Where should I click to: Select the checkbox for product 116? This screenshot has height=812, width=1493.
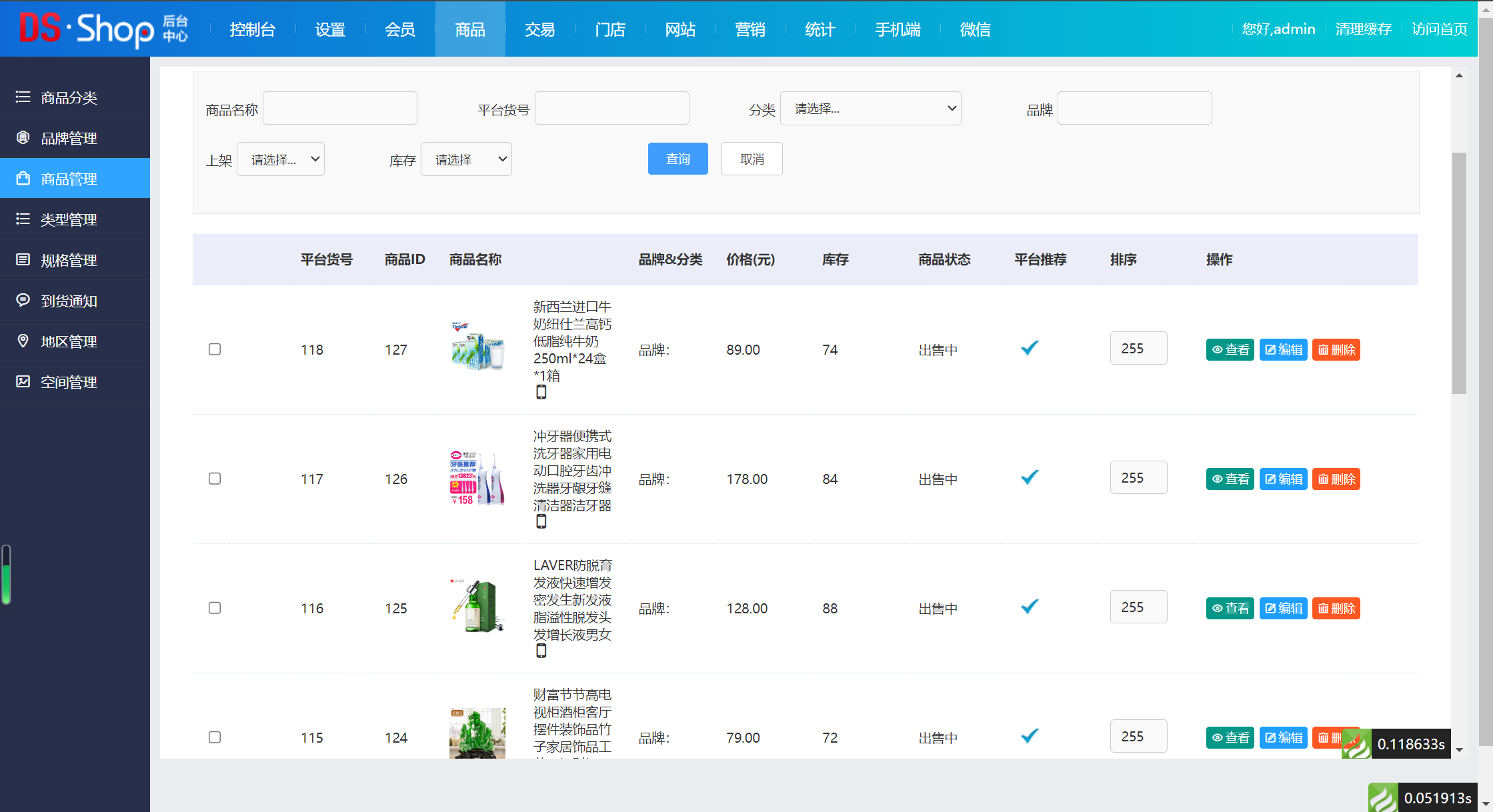(215, 608)
